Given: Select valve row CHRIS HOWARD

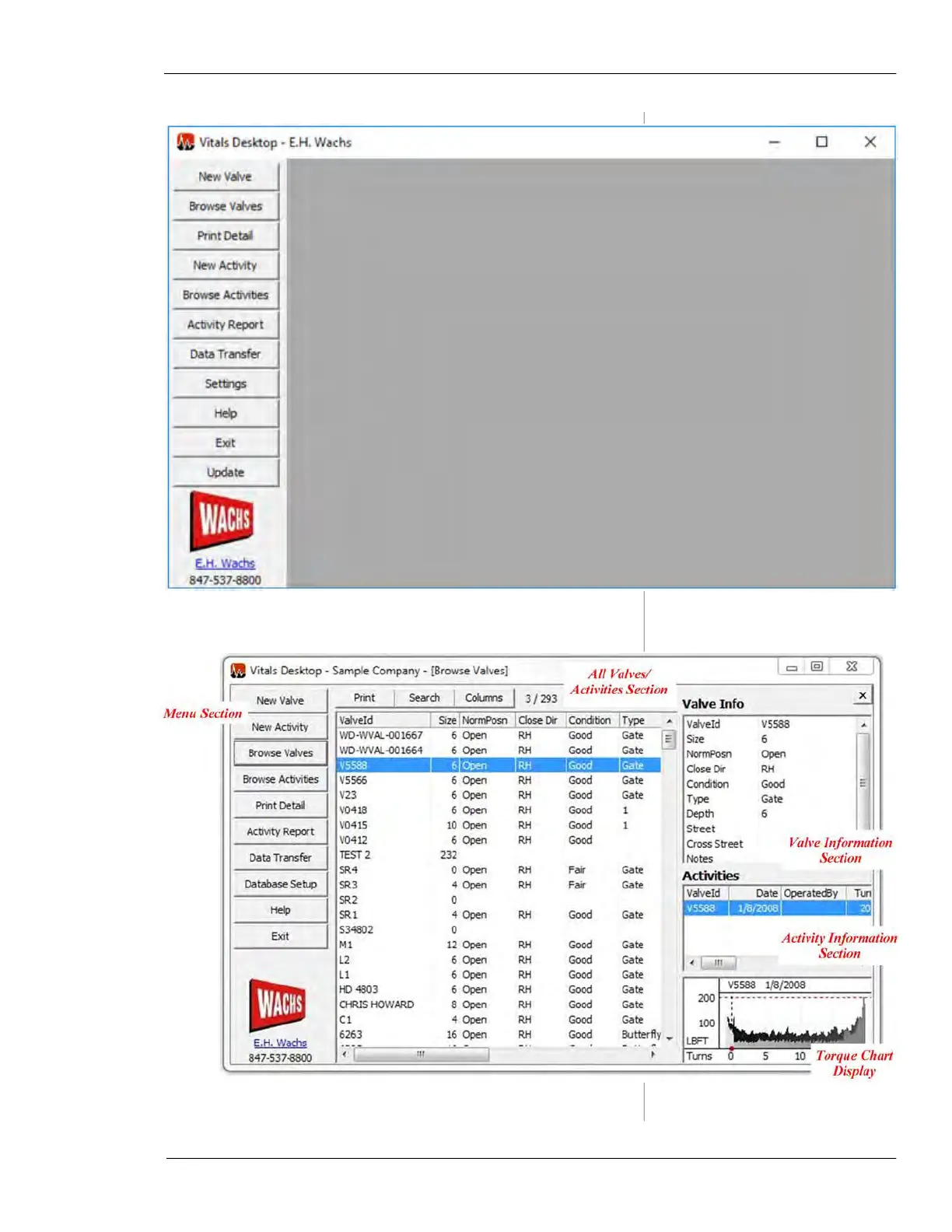Looking at the screenshot, I should [499, 1004].
